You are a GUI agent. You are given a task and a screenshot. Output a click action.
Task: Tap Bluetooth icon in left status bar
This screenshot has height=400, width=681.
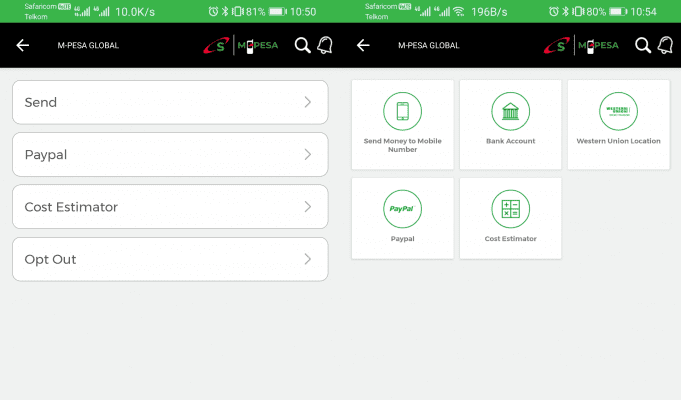tap(225, 11)
